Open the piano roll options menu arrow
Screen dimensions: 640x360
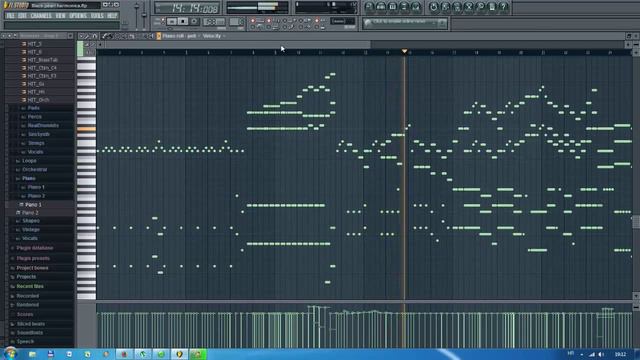click(x=81, y=36)
